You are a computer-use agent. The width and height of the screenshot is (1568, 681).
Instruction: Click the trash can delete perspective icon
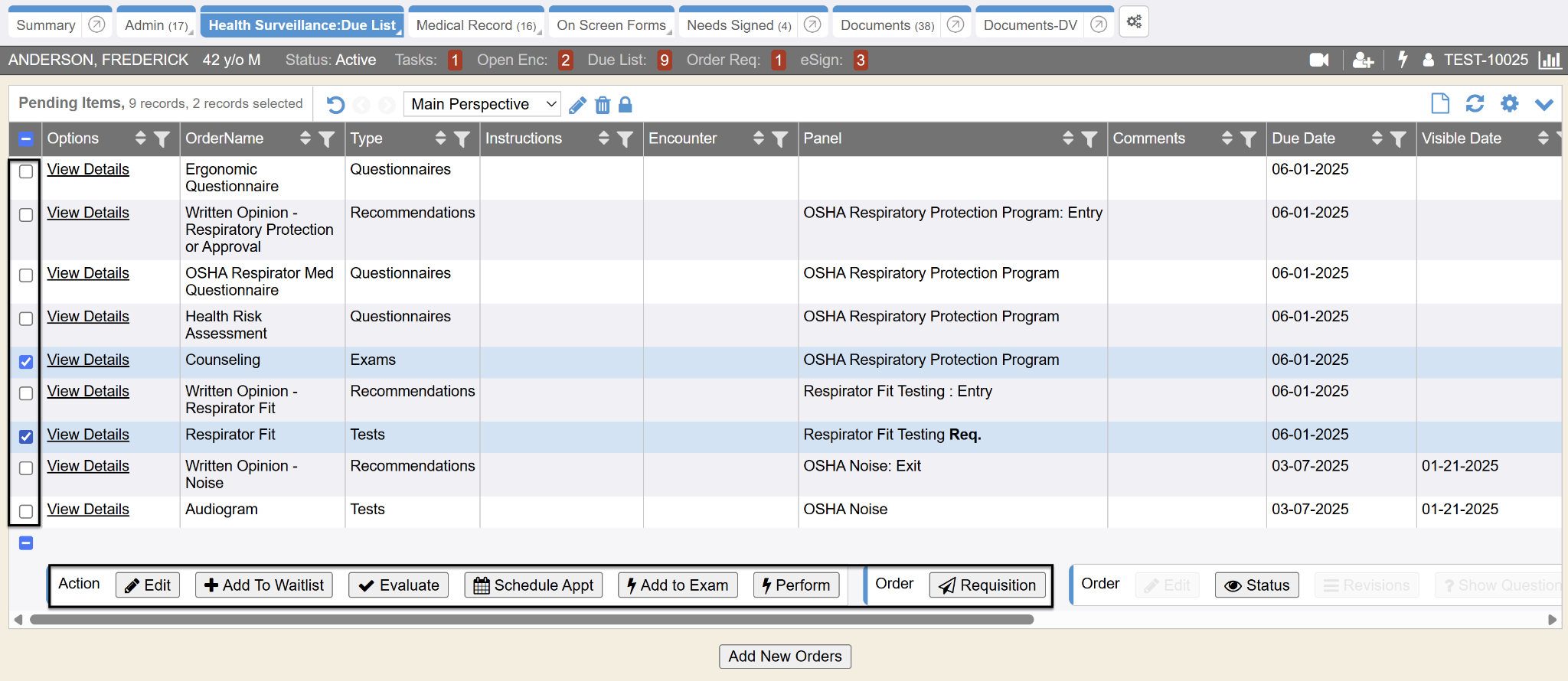point(603,105)
